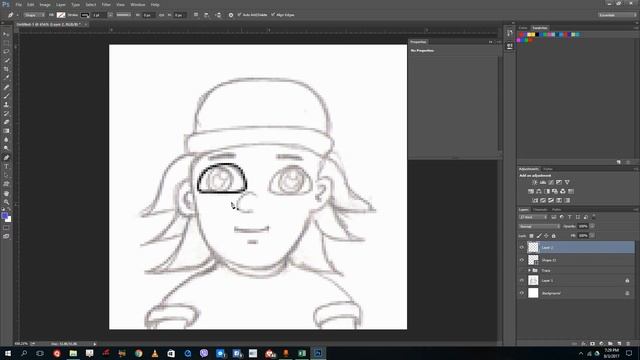Viewport: 640px width, 360px height.
Task: Open the Opacity slider dropdown
Action: (592, 226)
